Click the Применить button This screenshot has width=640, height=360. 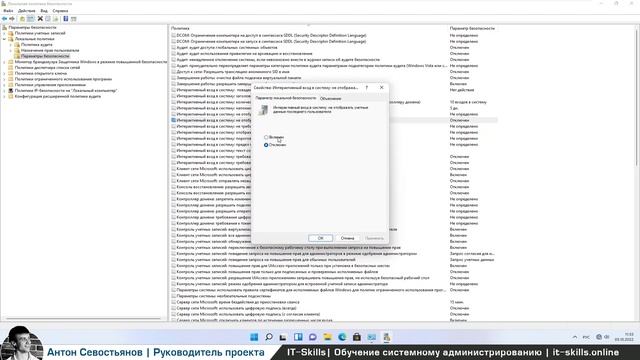click(x=374, y=238)
